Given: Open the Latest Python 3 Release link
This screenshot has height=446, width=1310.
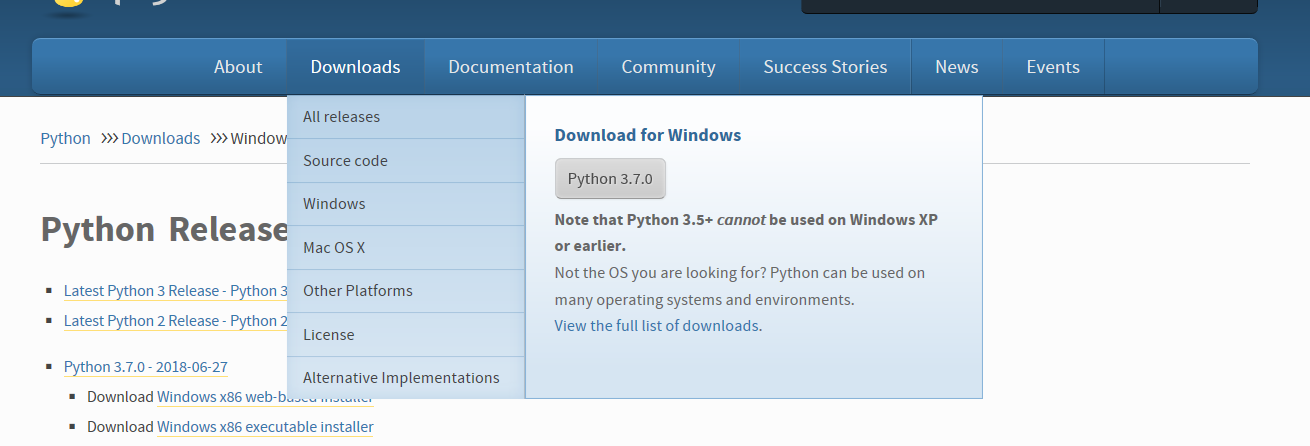Looking at the screenshot, I should [175, 291].
